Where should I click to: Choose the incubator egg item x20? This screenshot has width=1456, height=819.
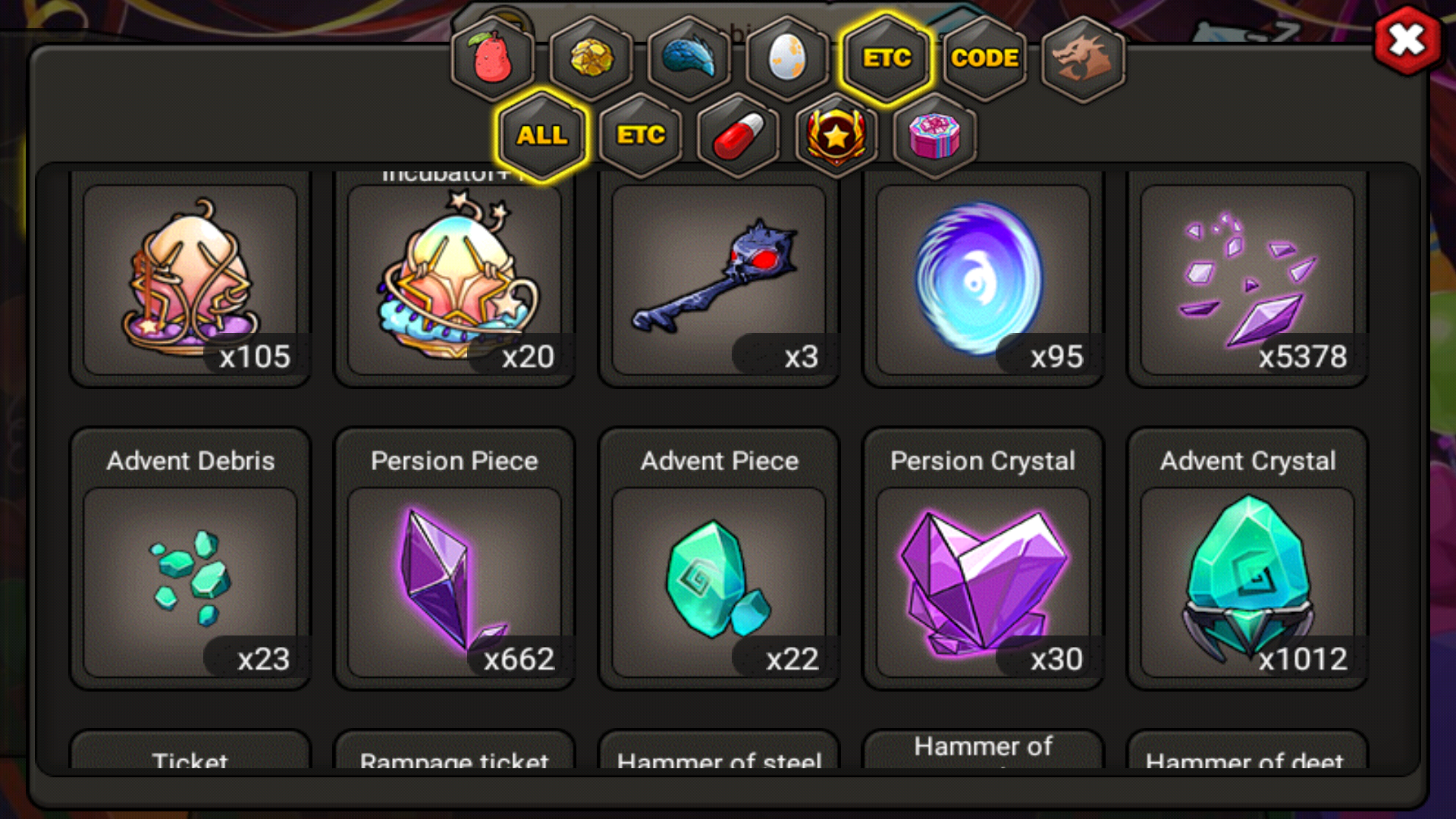click(454, 279)
